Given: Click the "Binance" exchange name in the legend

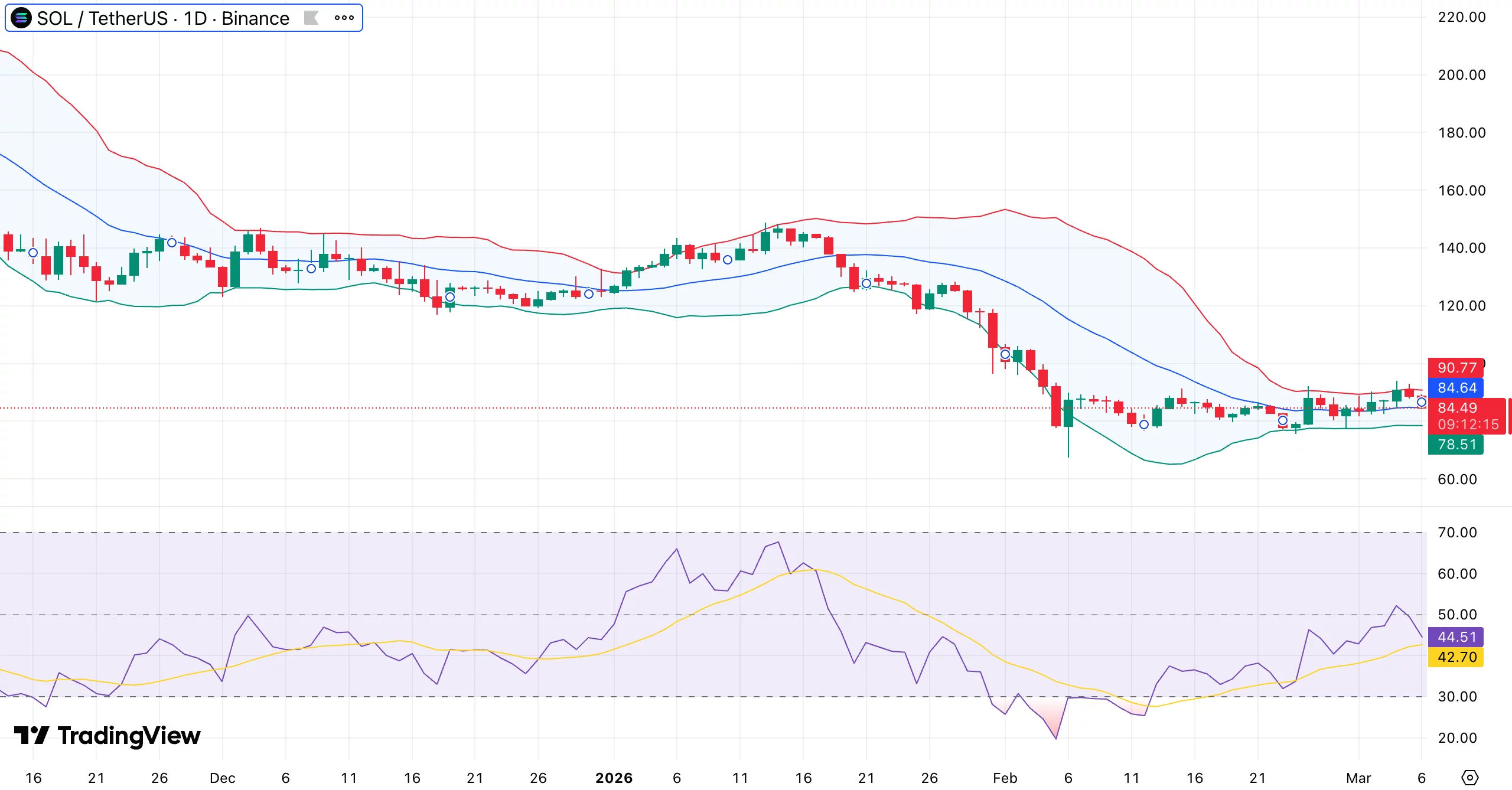Looking at the screenshot, I should point(254,18).
